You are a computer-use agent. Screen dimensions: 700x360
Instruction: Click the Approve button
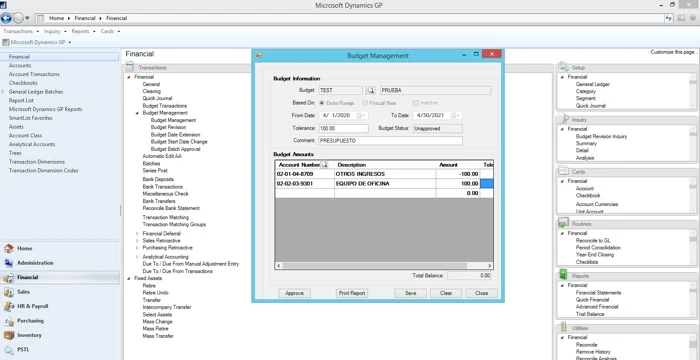[x=295, y=293]
